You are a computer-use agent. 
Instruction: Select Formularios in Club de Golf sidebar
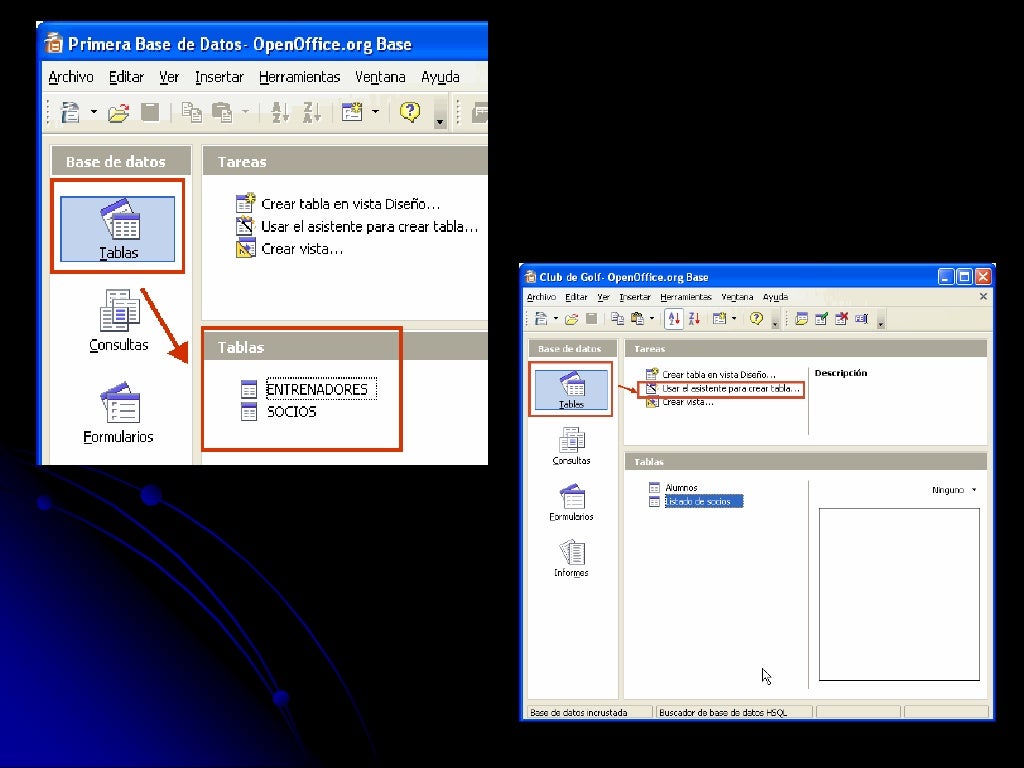(x=571, y=502)
